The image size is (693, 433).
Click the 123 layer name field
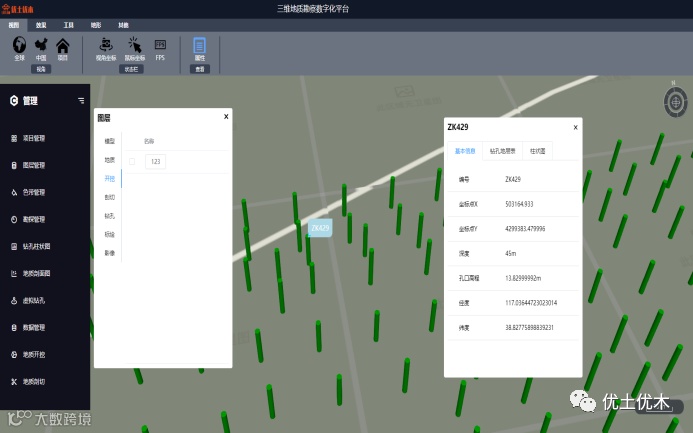point(156,161)
